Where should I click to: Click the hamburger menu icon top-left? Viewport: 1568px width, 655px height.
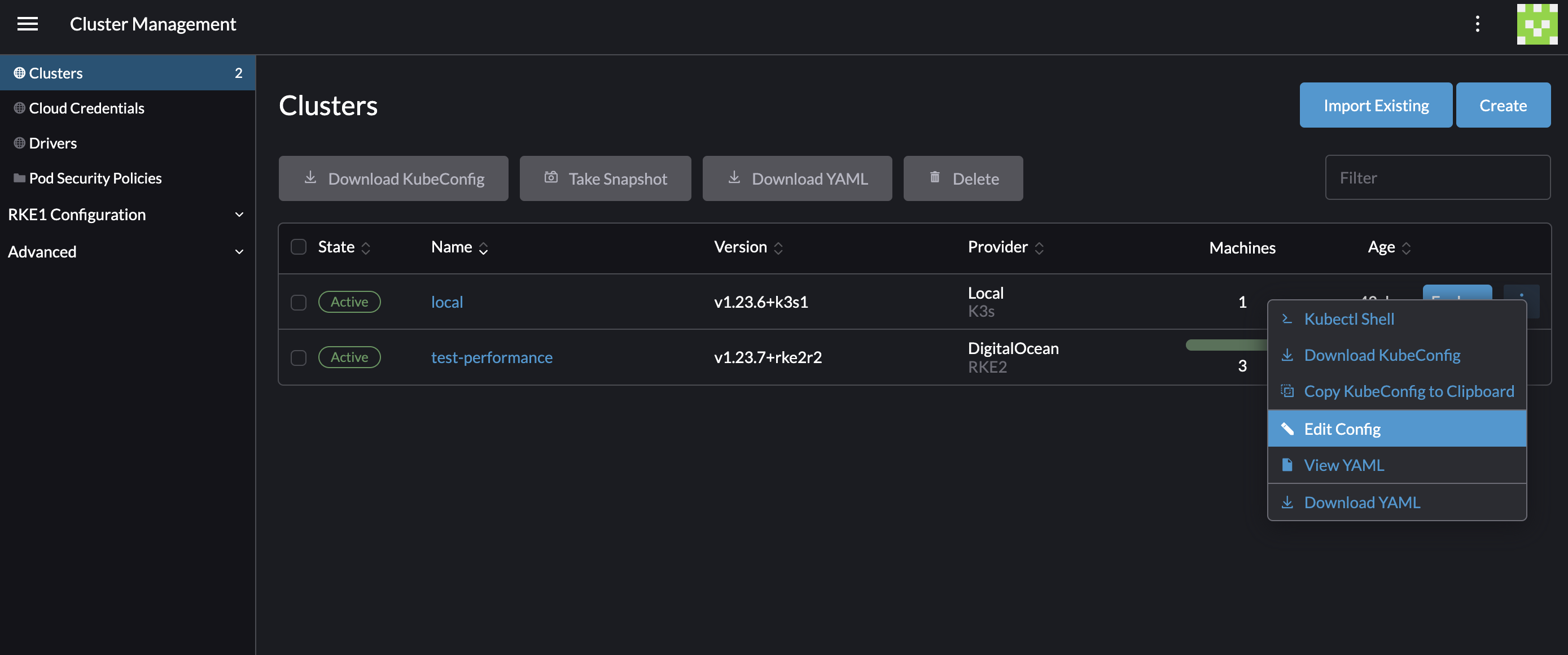27,23
